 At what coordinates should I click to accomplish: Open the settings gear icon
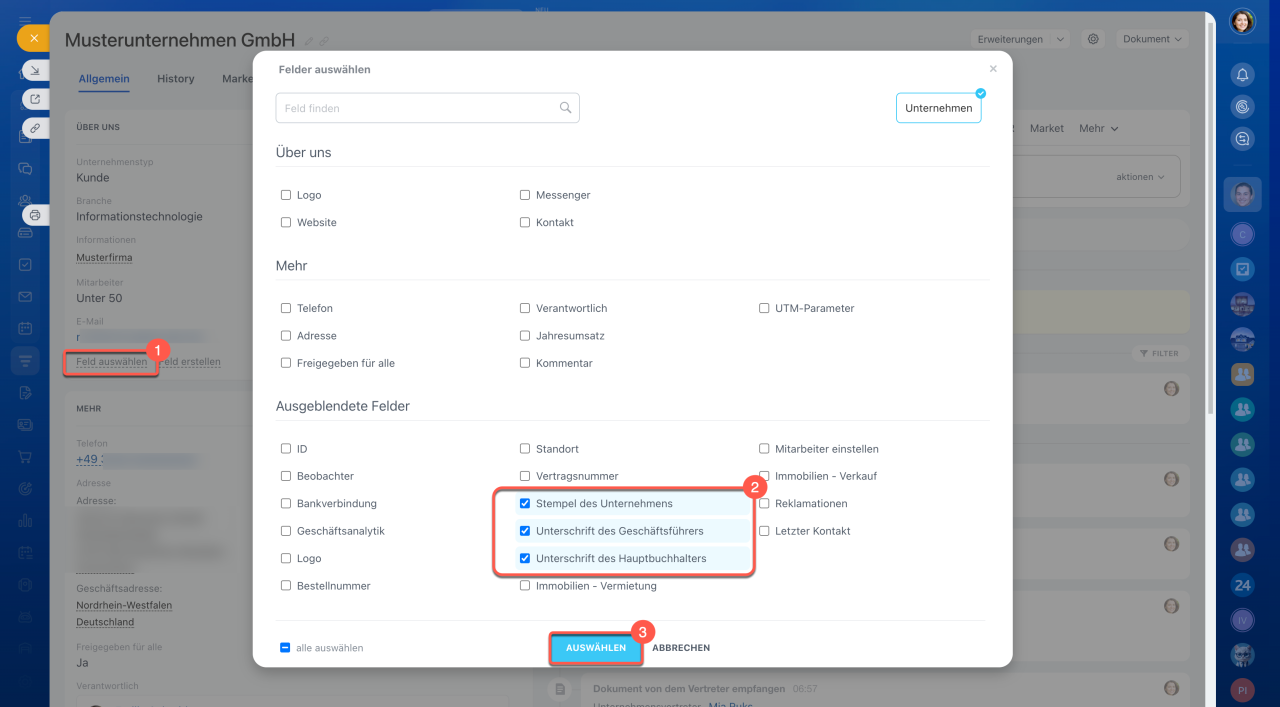coord(1093,39)
